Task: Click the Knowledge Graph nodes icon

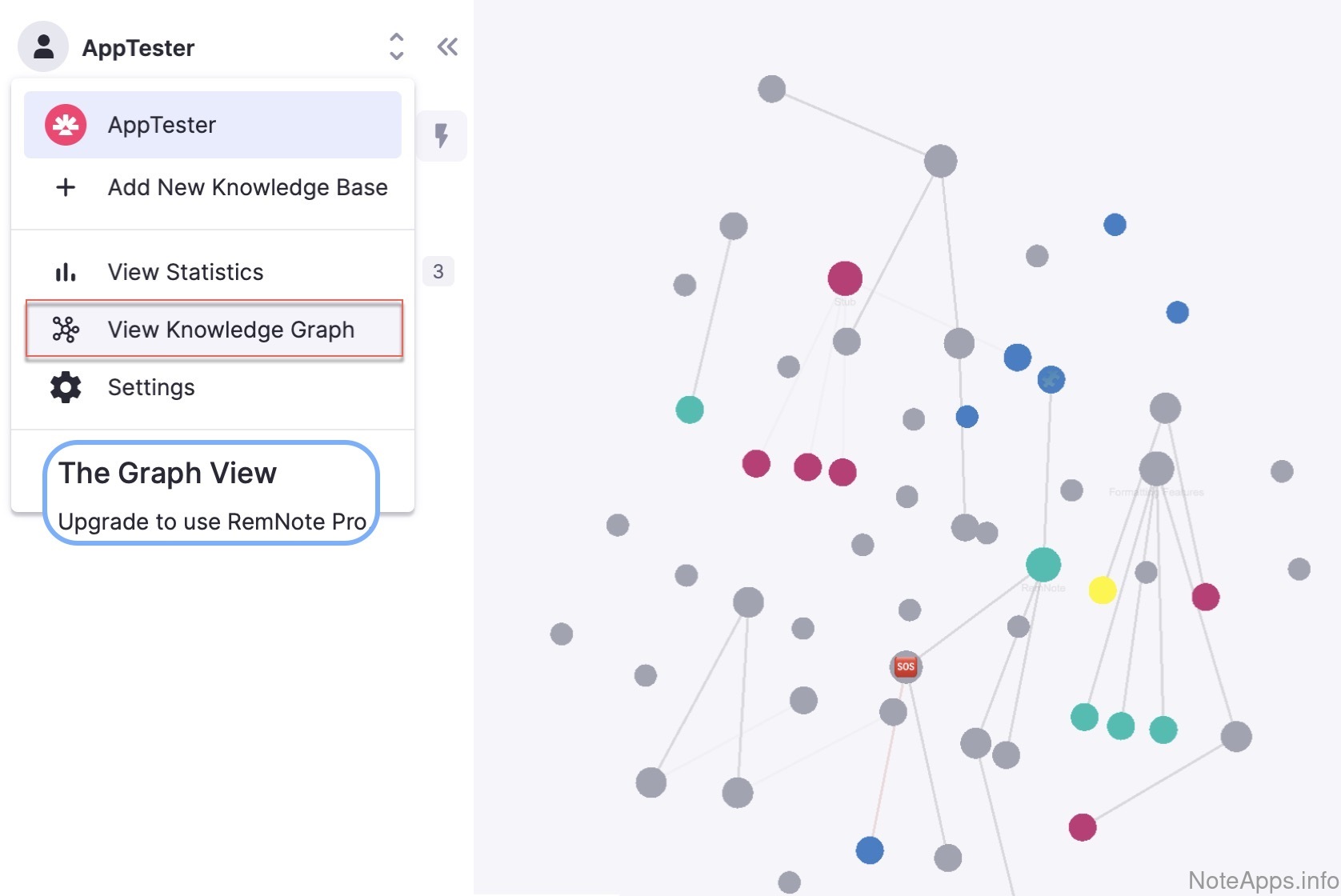Action: pyautogui.click(x=66, y=330)
